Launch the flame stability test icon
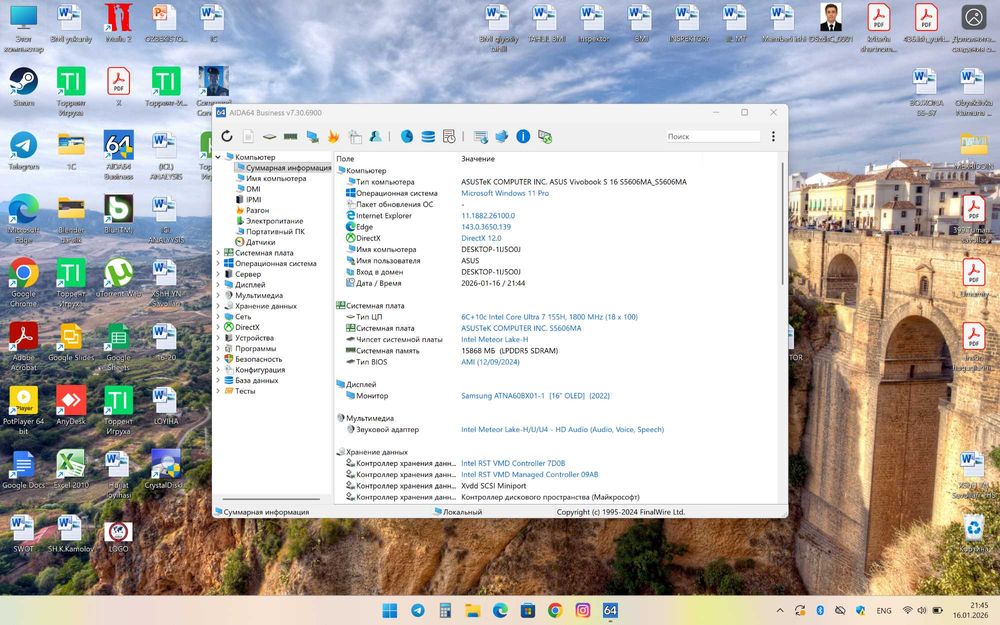Screen dimensions: 1000x625 point(334,136)
